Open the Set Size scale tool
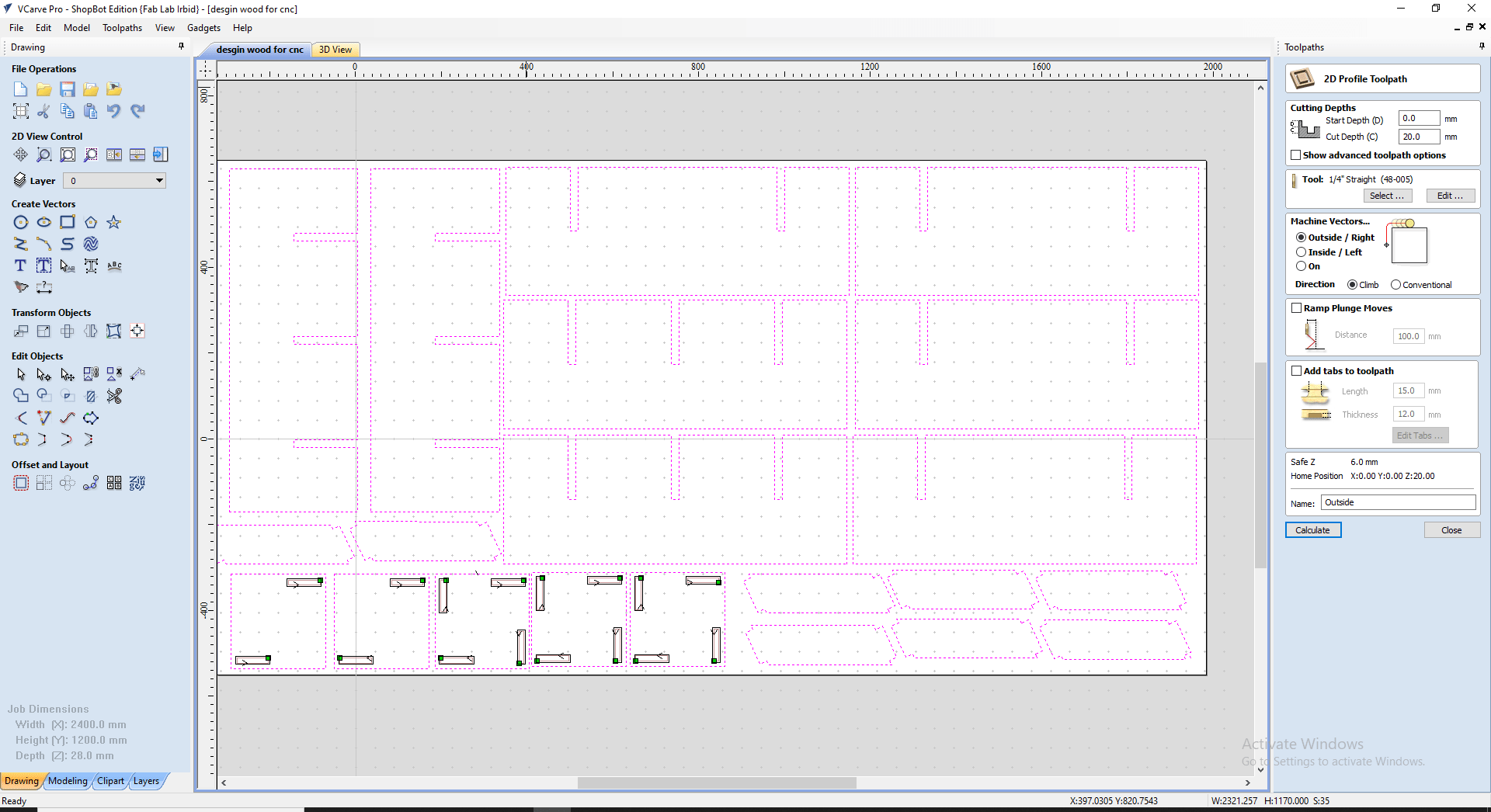 click(44, 331)
